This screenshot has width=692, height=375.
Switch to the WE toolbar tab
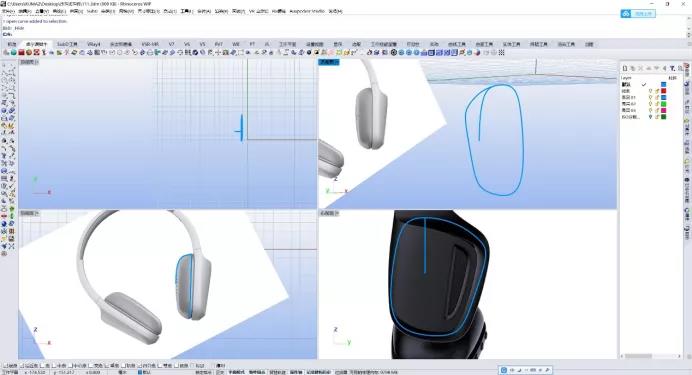236,45
